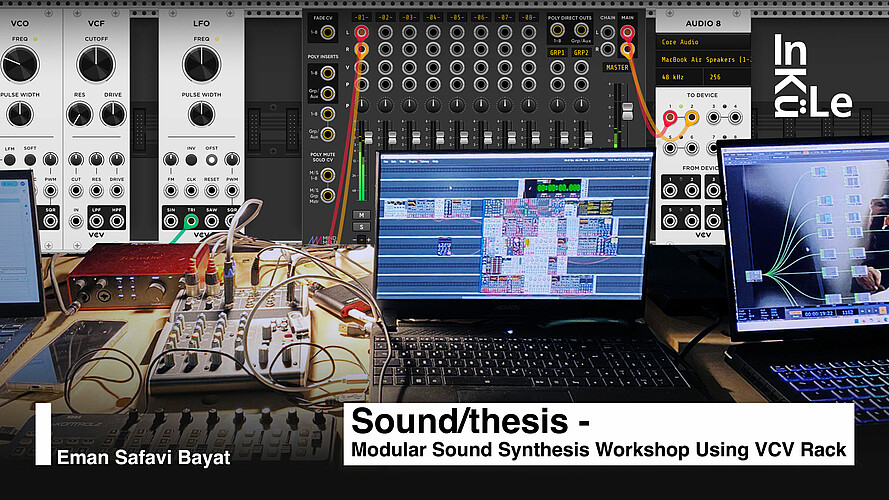
Task: Click the LFO CLK input jack
Action: pyautogui.click(x=191, y=191)
